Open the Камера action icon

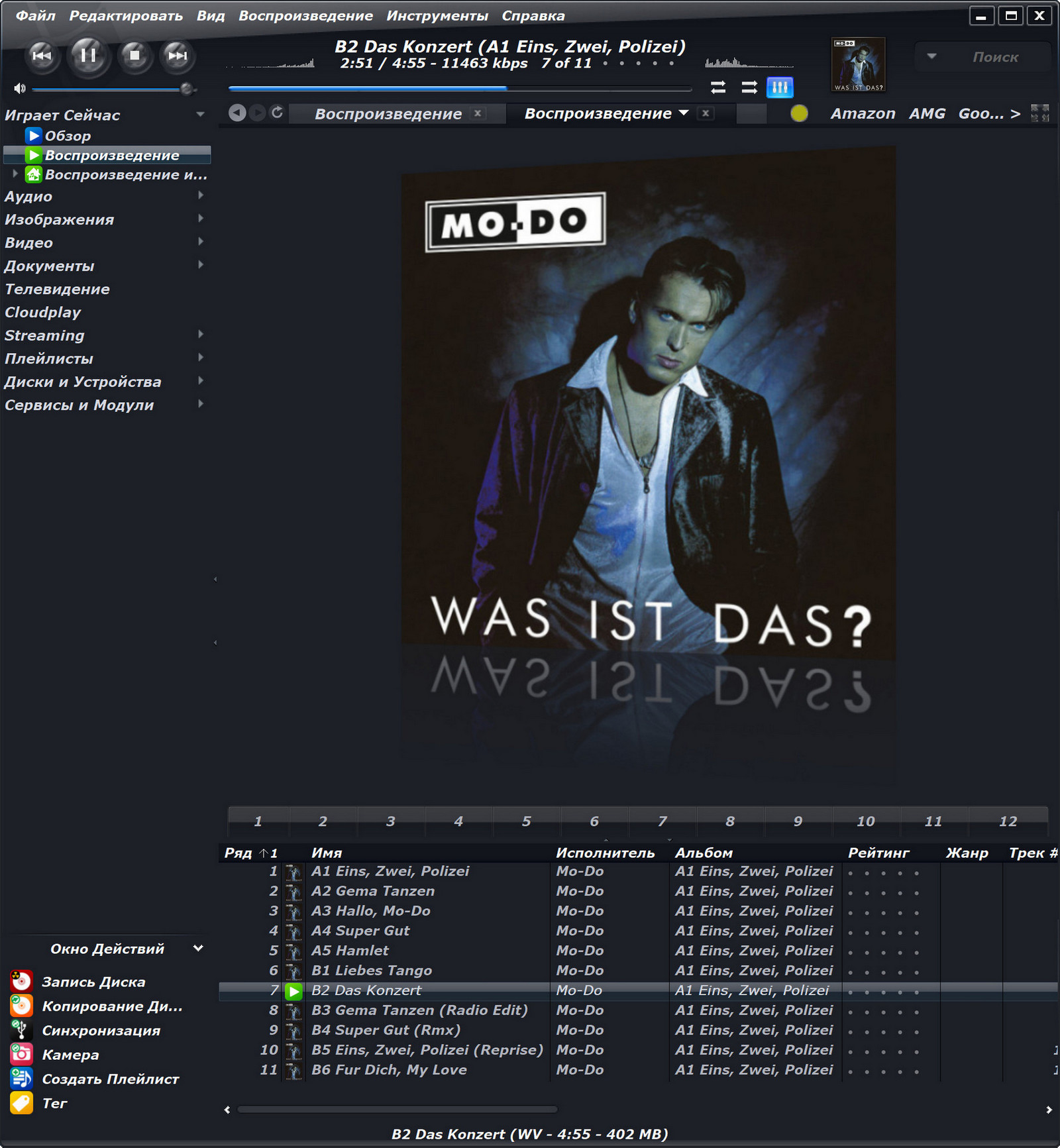tap(21, 1054)
